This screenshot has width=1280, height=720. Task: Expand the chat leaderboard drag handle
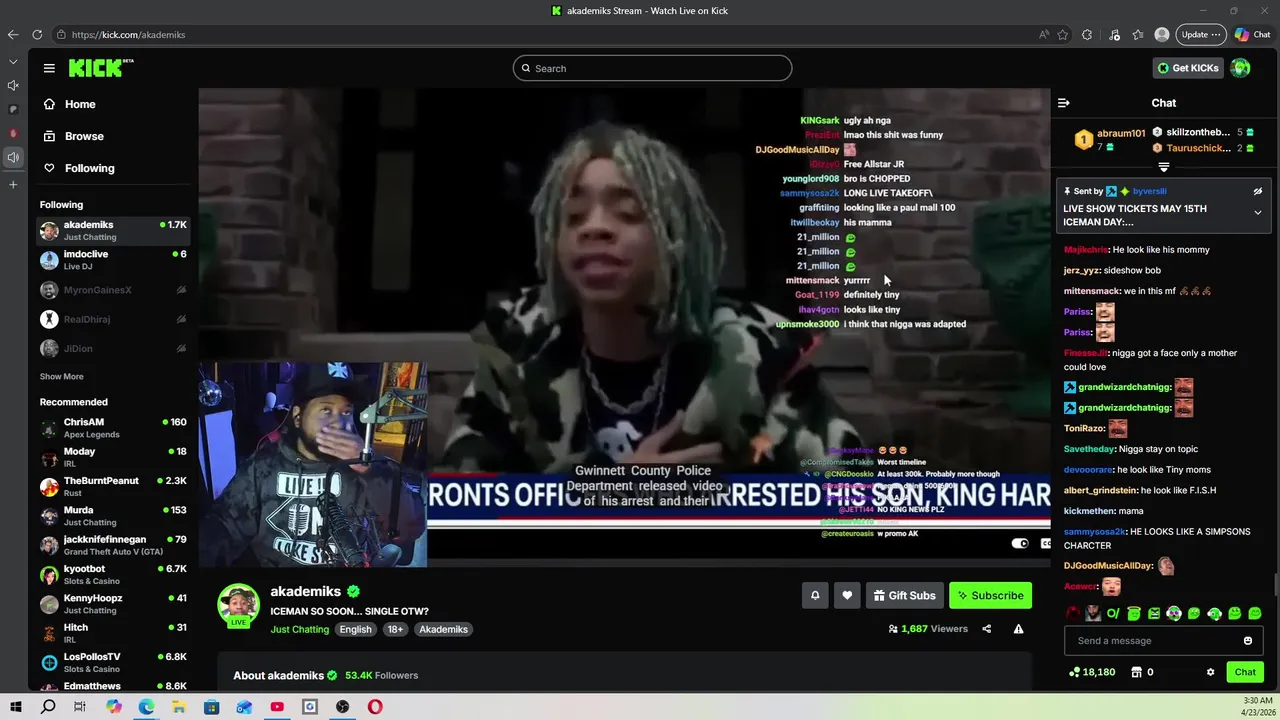pos(1163,167)
